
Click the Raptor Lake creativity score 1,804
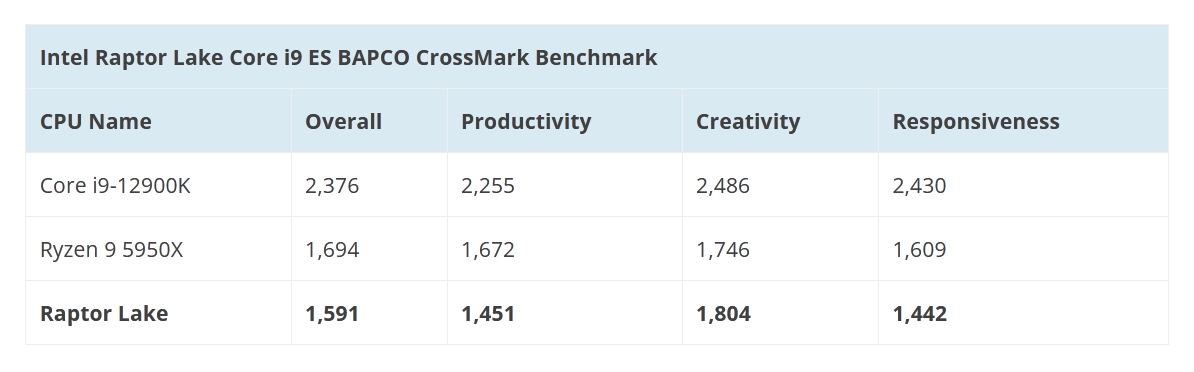coord(723,313)
